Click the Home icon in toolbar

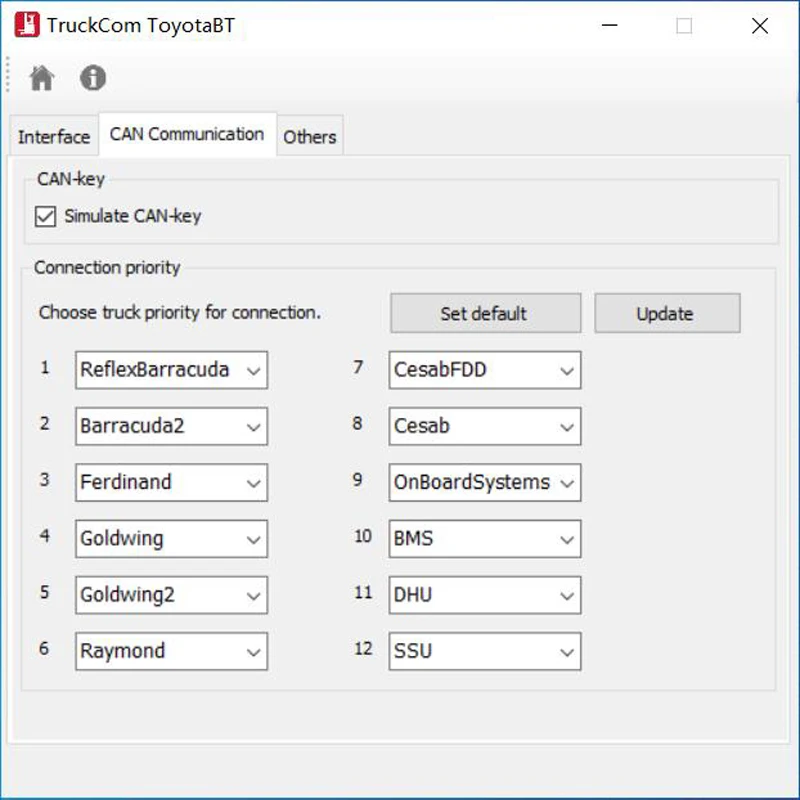coord(42,78)
